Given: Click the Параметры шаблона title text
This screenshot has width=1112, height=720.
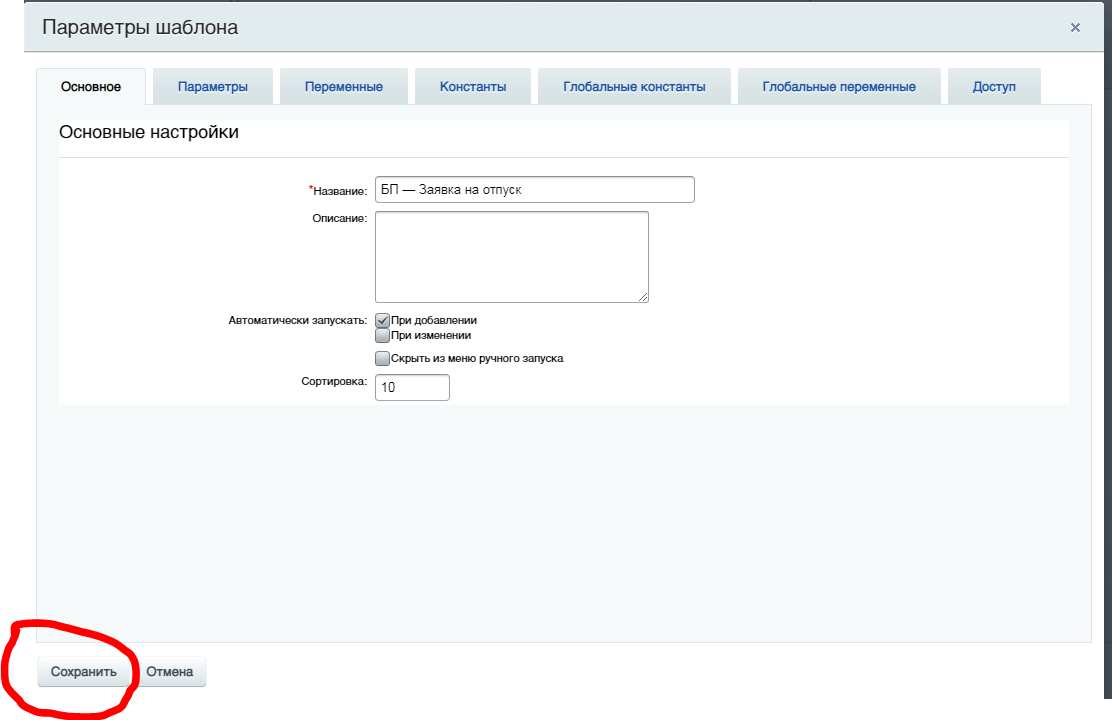Looking at the screenshot, I should pos(140,28).
